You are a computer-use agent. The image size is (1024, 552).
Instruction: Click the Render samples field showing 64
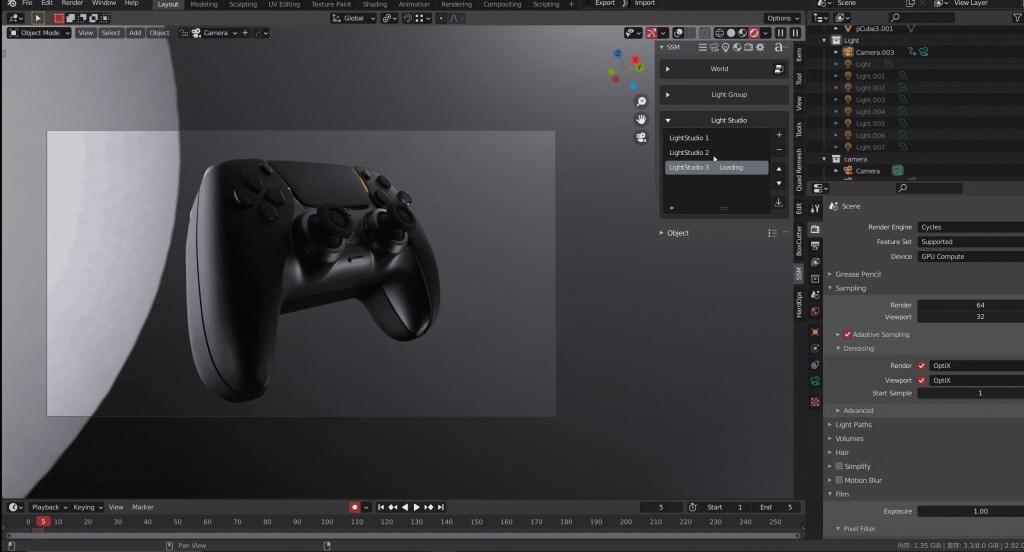click(x=970, y=305)
